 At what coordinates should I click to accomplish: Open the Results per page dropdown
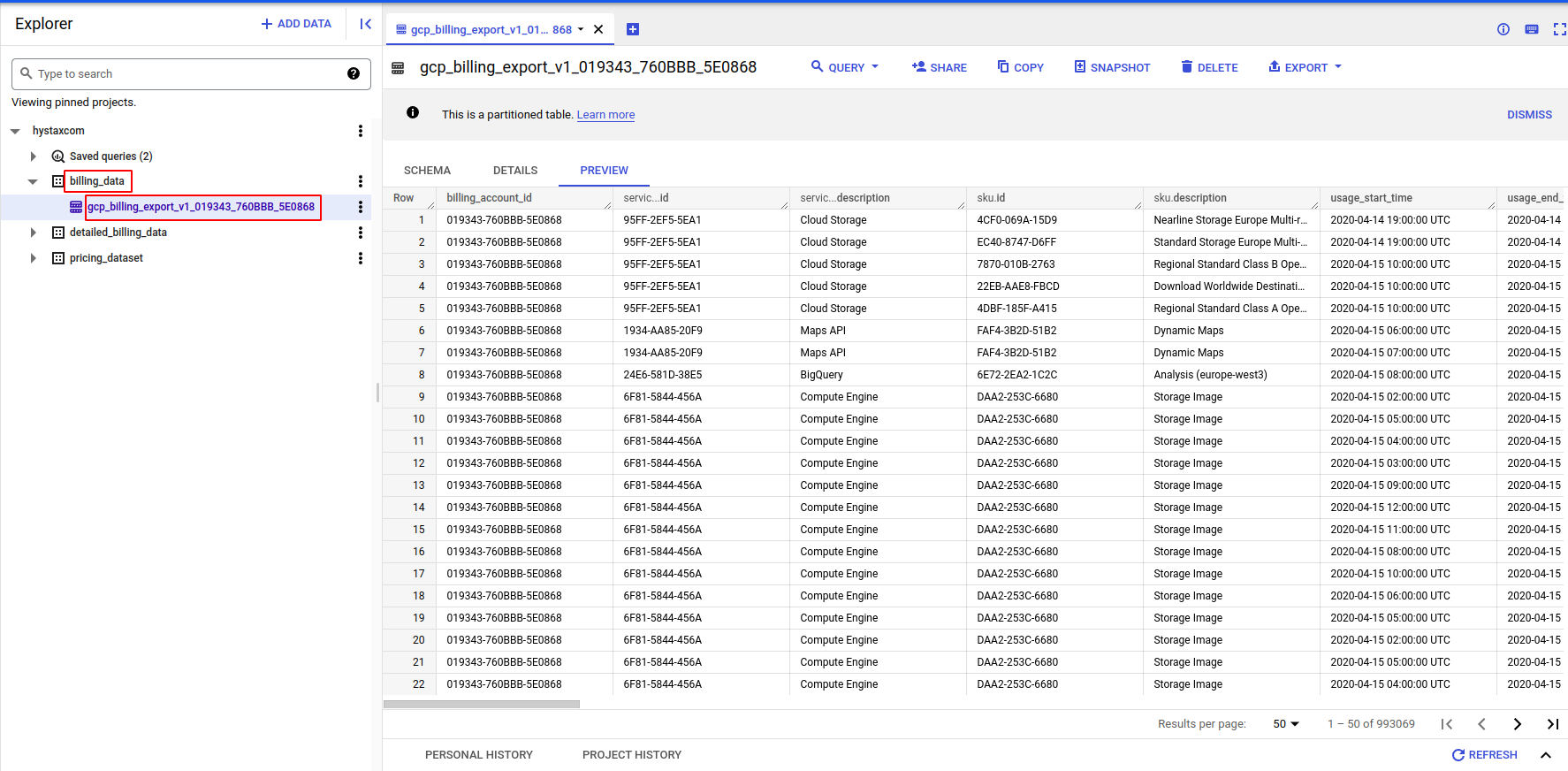(1286, 724)
